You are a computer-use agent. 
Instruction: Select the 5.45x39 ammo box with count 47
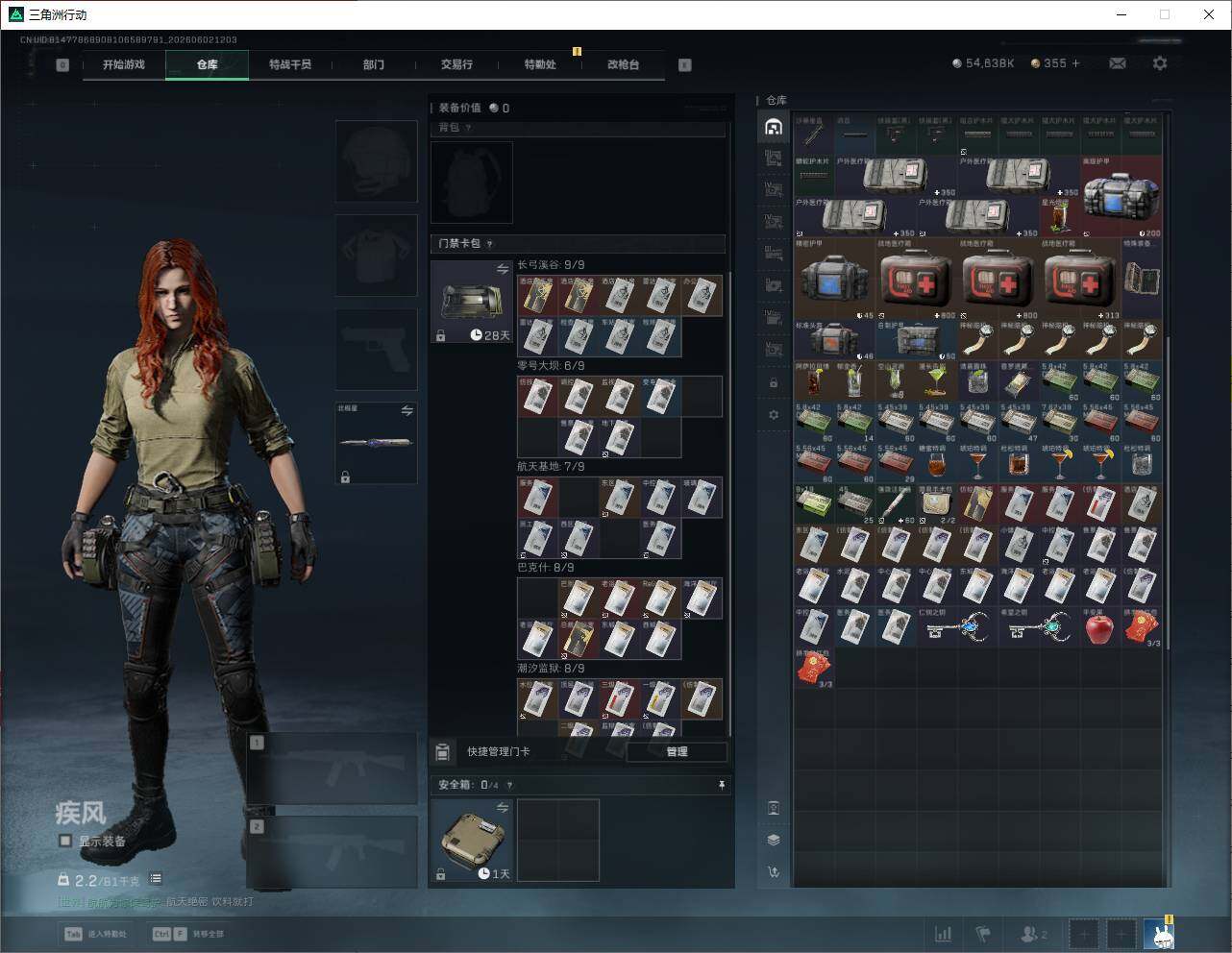pyautogui.click(x=1020, y=422)
